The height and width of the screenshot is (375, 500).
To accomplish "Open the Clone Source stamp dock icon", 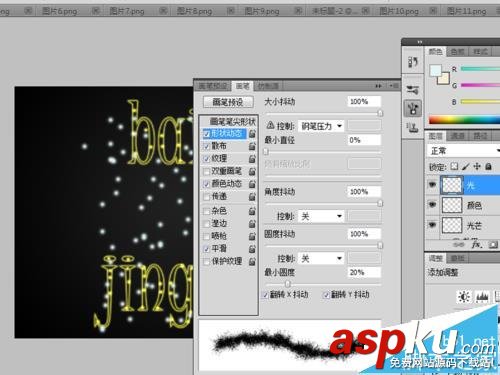I will click(x=413, y=127).
